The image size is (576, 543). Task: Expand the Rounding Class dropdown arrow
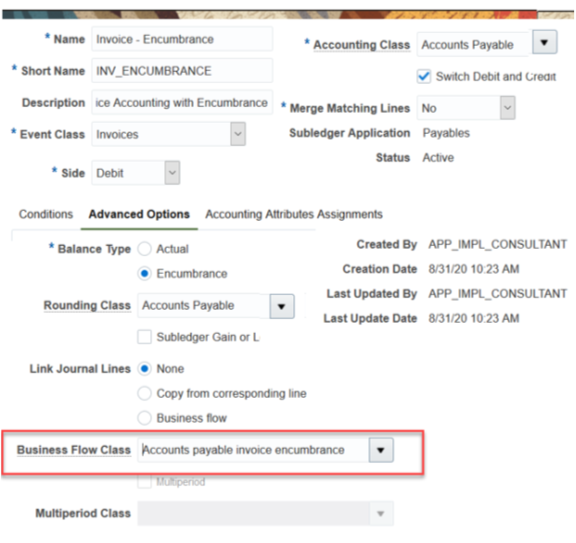click(282, 306)
